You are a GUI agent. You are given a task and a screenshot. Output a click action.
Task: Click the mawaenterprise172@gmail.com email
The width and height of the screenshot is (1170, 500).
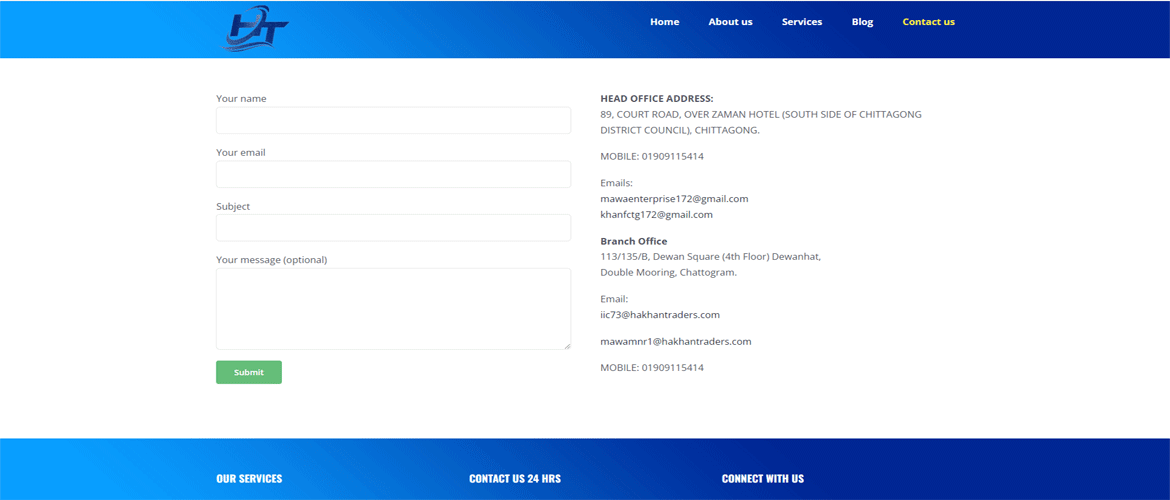click(674, 199)
